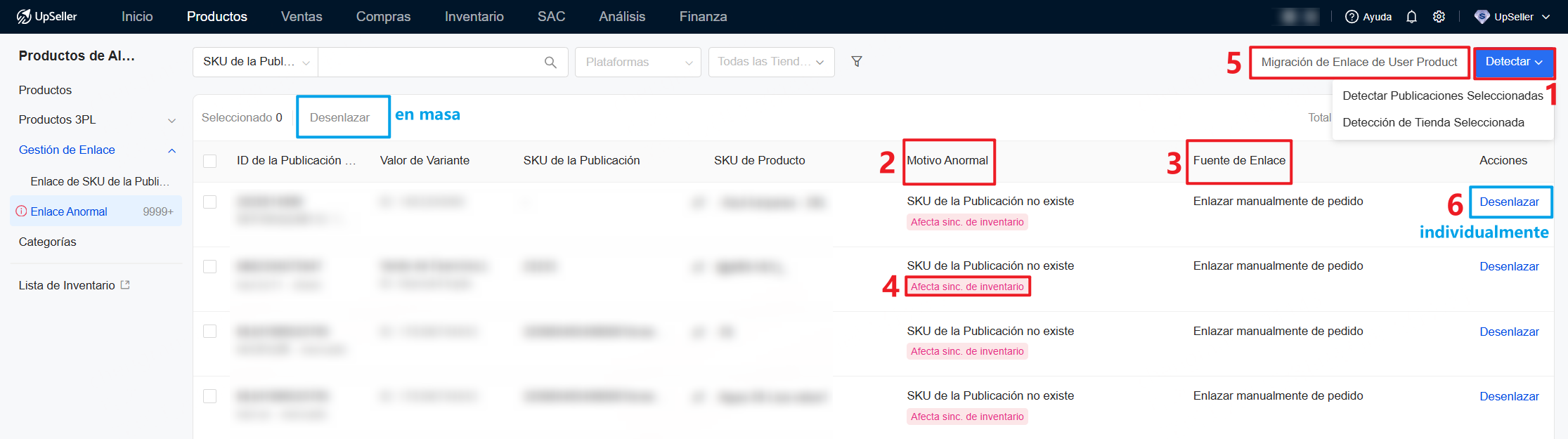Open the filter funnel icon
1568x439 pixels.
[x=856, y=62]
